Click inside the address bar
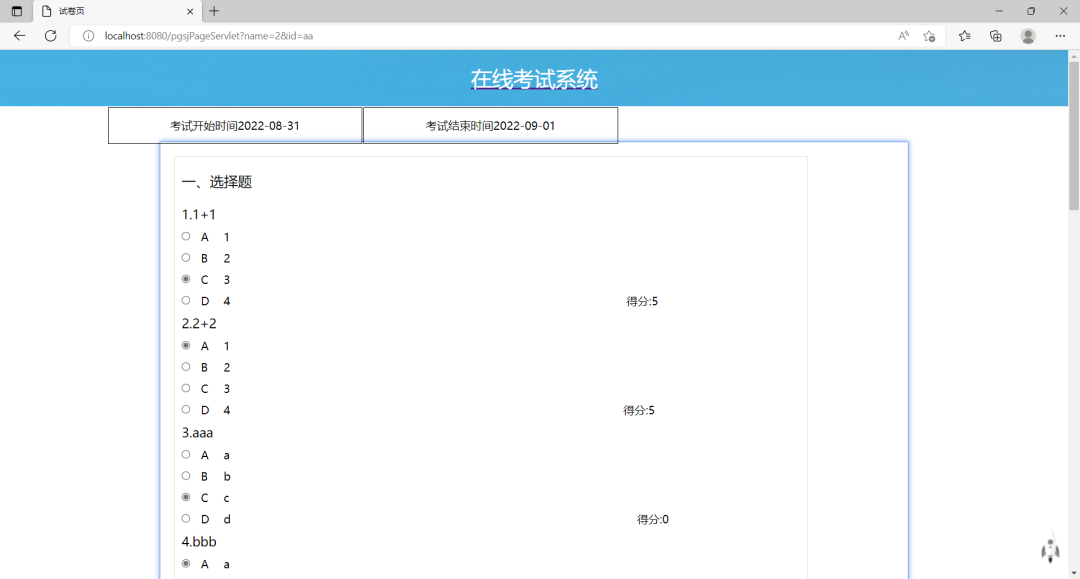Viewport: 1080px width, 579px height. tap(400, 35)
